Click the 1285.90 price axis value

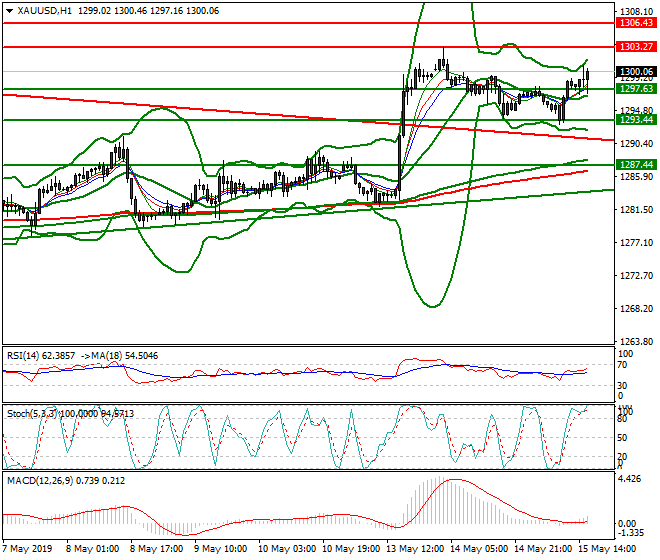636,176
